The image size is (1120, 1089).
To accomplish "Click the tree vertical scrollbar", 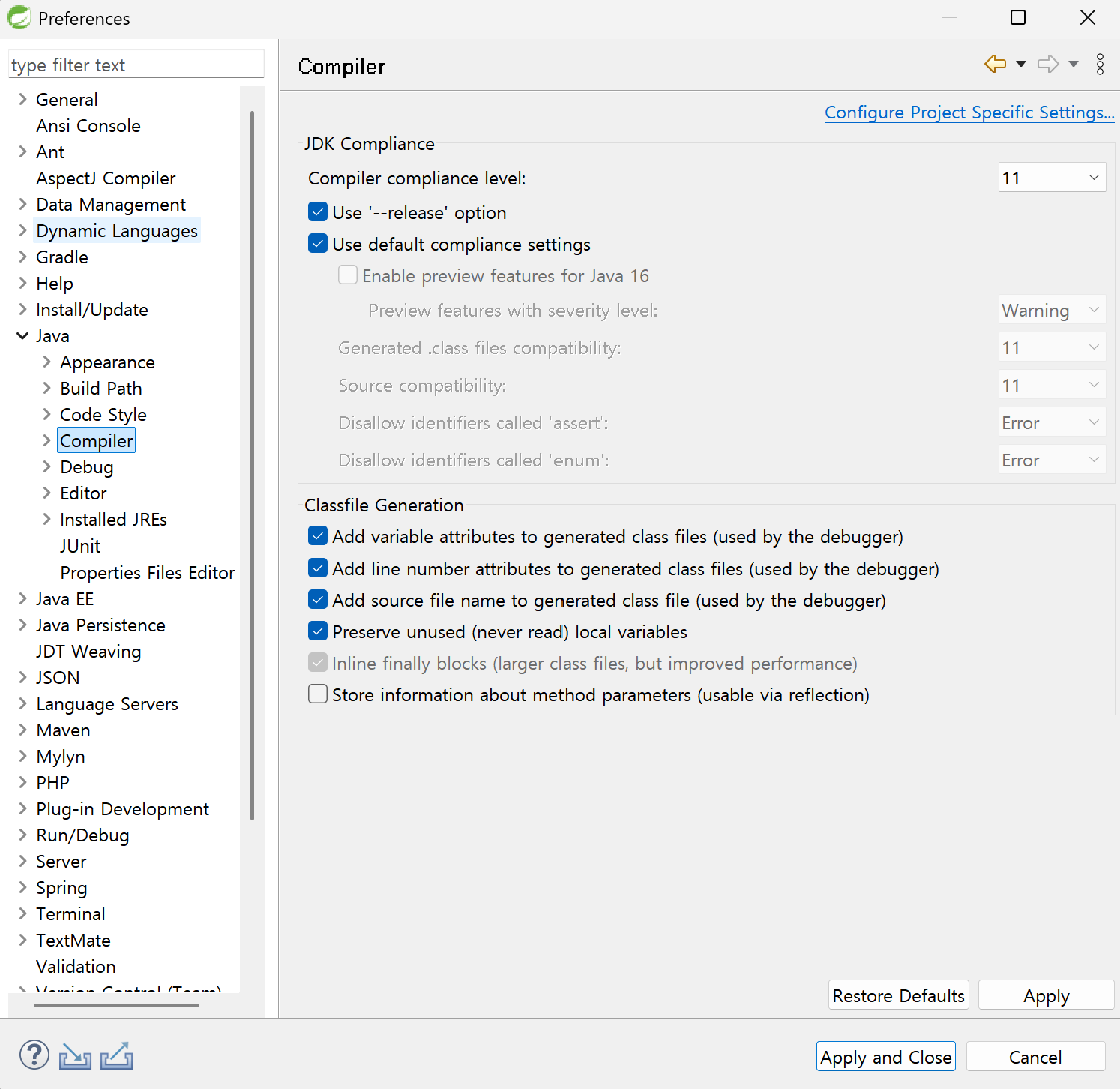I will [x=252, y=465].
